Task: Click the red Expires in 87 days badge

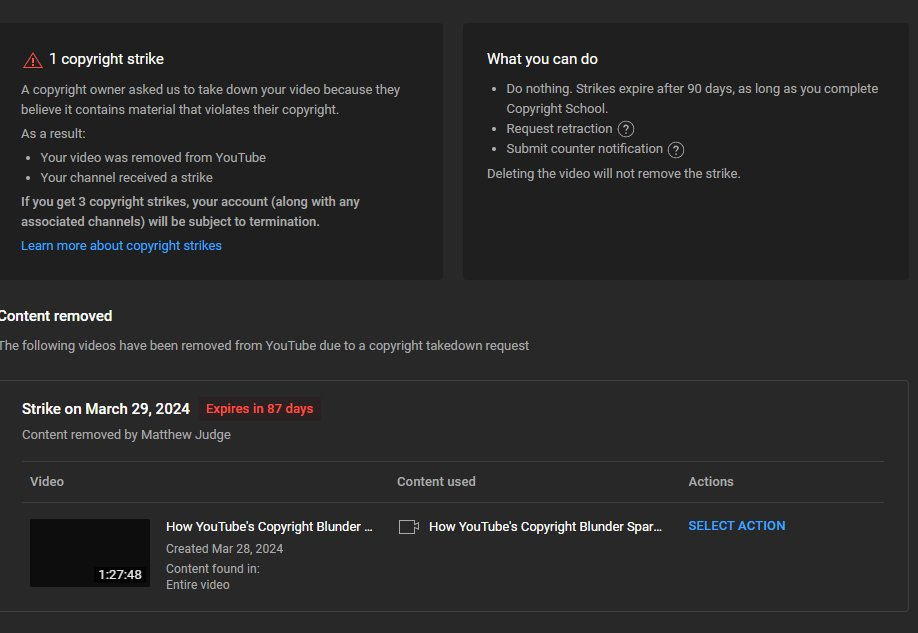Action: pos(259,409)
